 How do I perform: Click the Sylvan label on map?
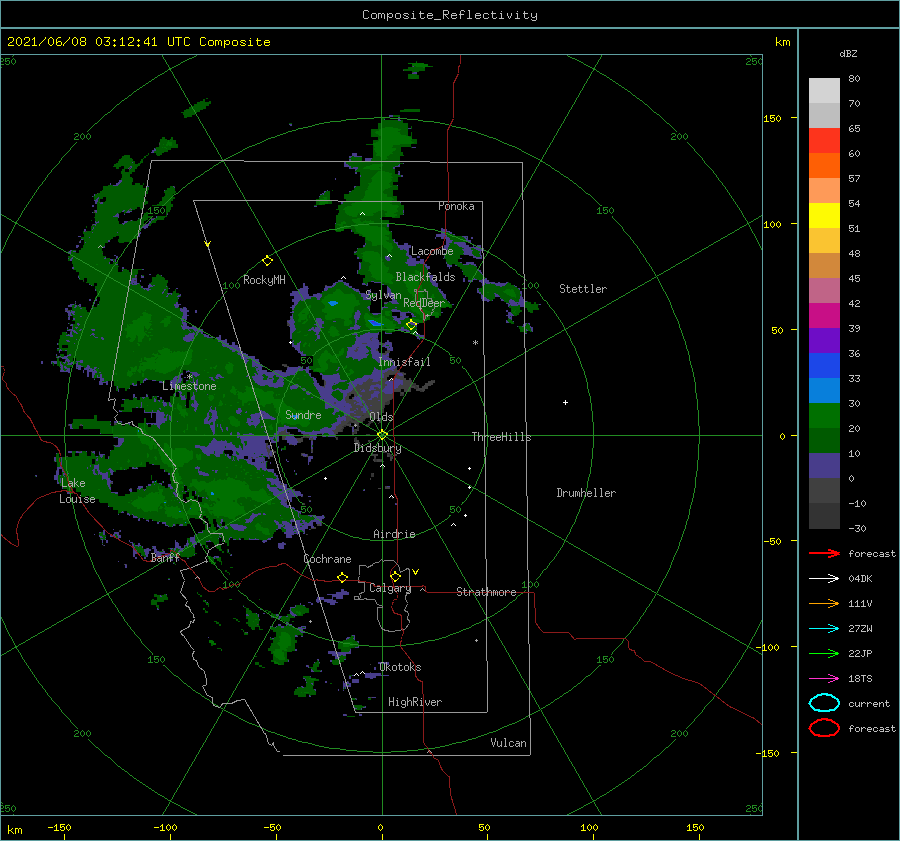point(383,295)
